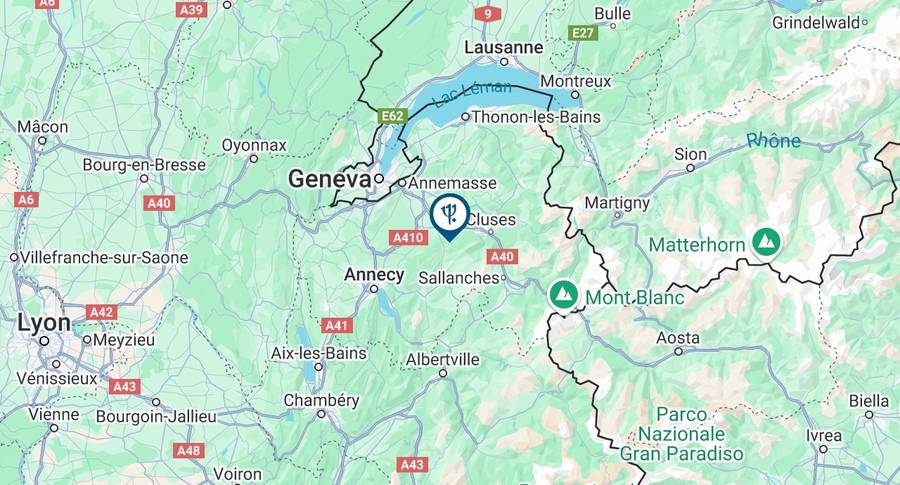Click the E62 green route badge
This screenshot has height=485, width=900.
(x=393, y=117)
